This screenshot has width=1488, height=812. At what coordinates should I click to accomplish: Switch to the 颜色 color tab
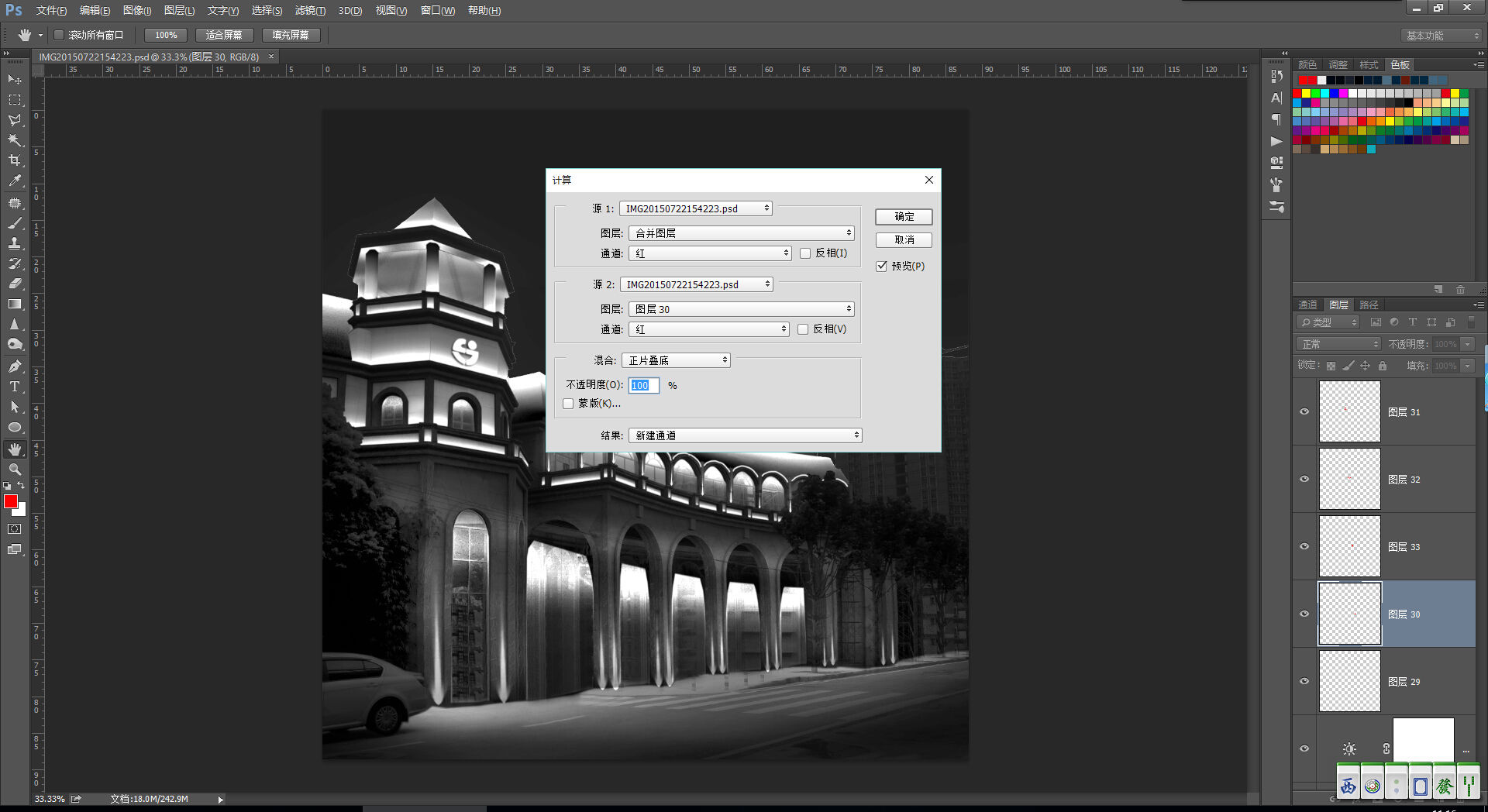tap(1307, 65)
